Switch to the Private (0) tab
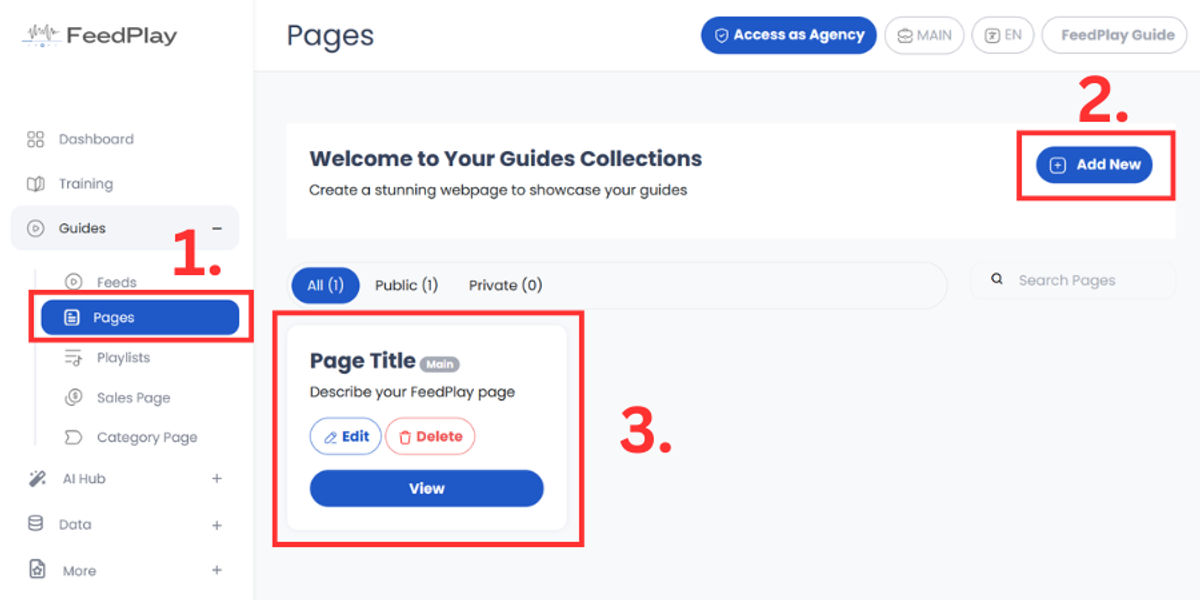Viewport: 1200px width, 600px height. pos(505,285)
